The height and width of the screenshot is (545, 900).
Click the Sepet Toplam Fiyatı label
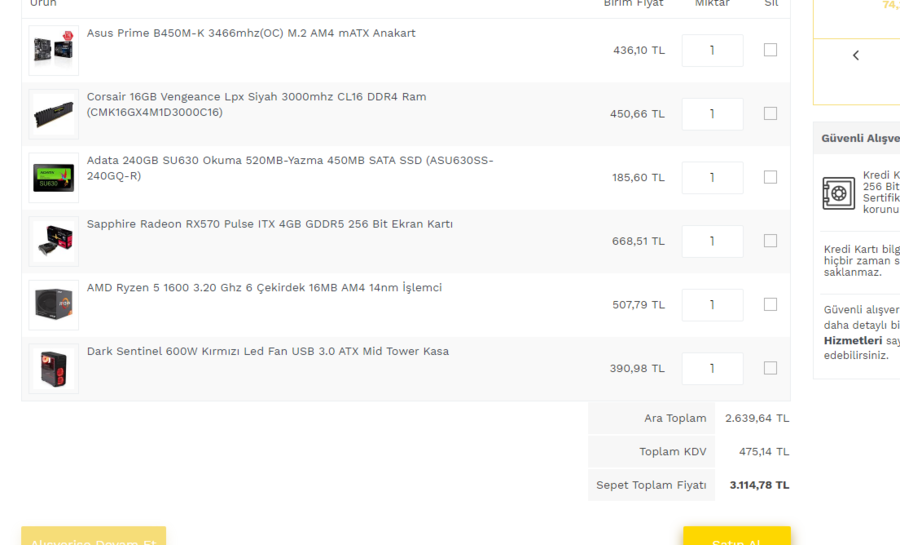(x=651, y=485)
